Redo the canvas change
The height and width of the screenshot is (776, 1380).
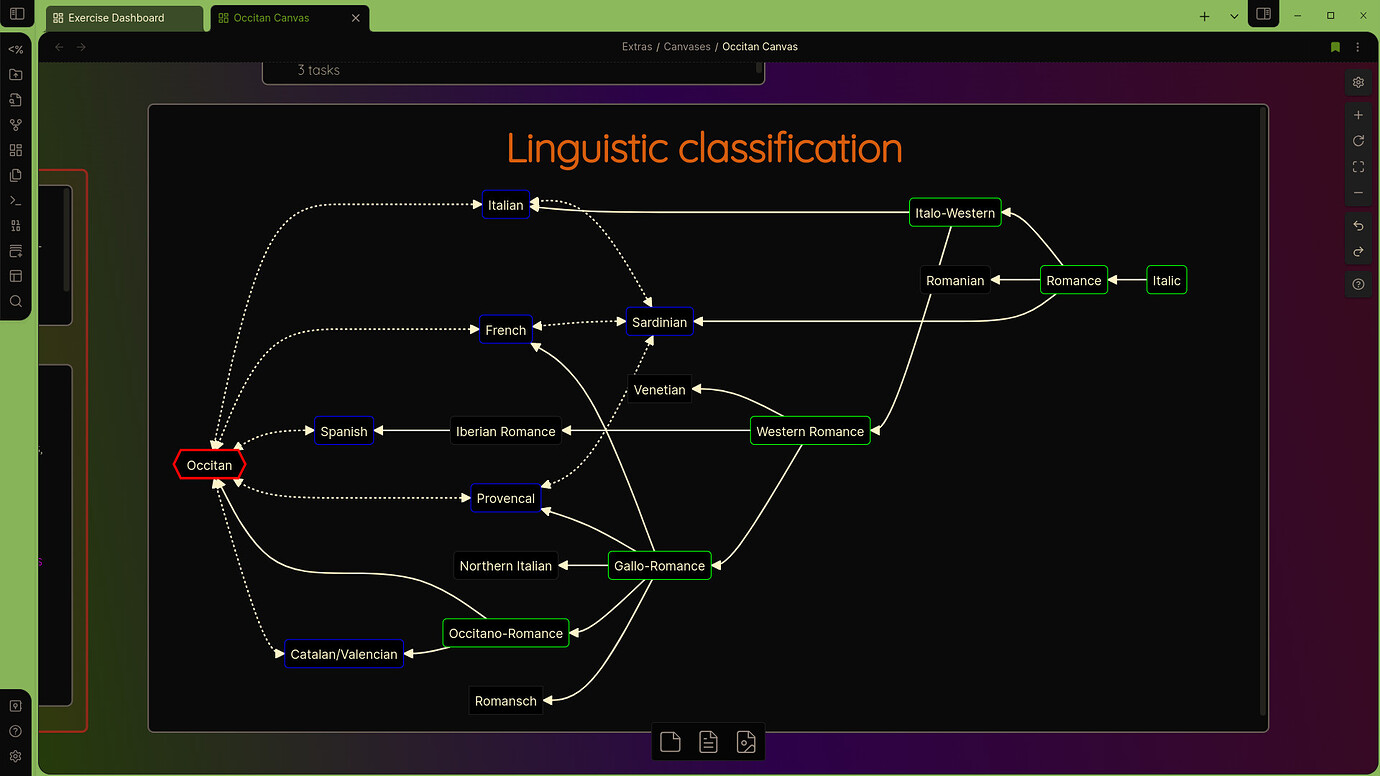tap(1358, 252)
